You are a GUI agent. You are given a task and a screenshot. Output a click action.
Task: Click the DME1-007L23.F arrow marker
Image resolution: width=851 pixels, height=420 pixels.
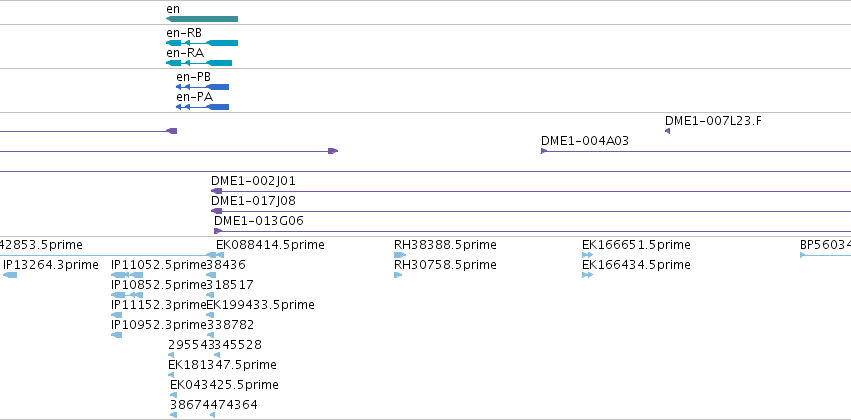668,131
